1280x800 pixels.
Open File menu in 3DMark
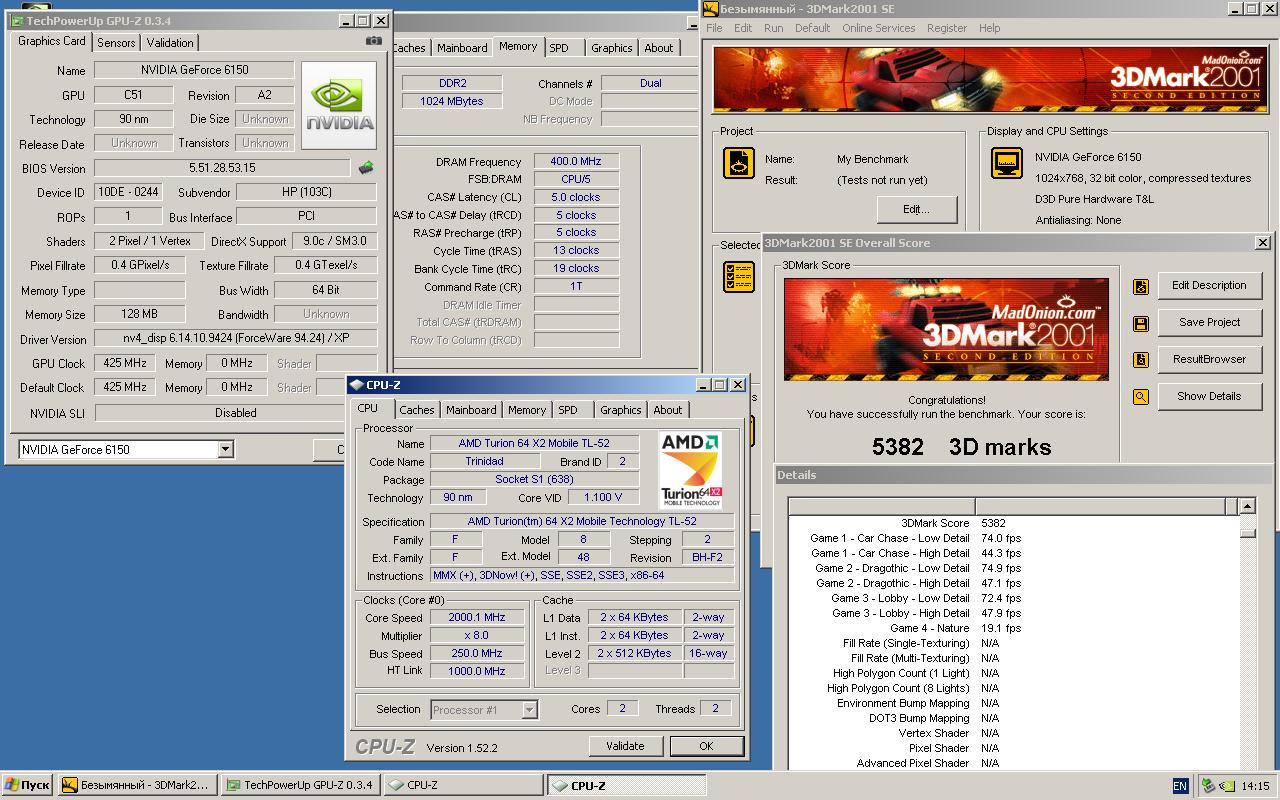point(715,28)
